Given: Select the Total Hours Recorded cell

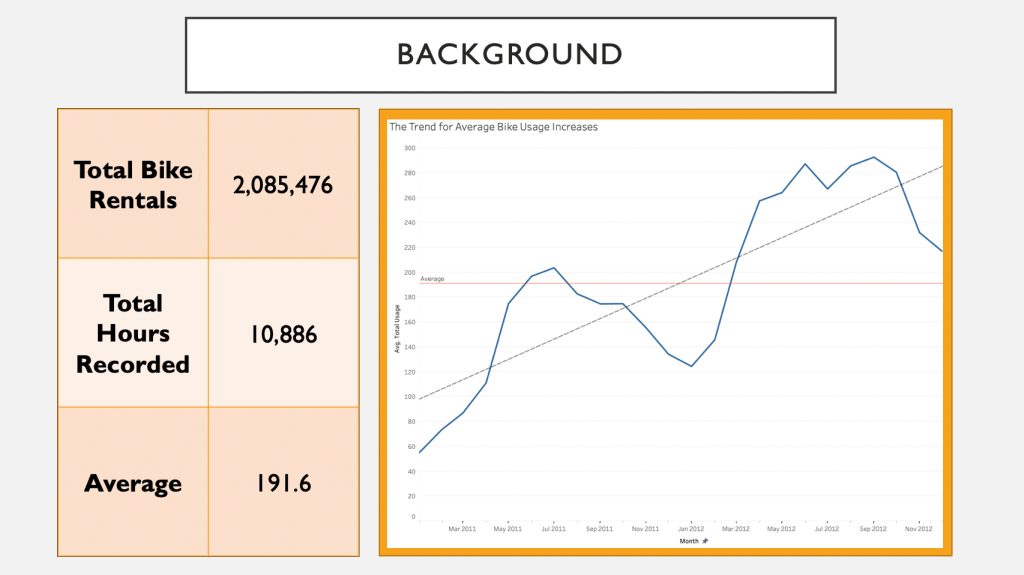Looking at the screenshot, I should (x=133, y=333).
